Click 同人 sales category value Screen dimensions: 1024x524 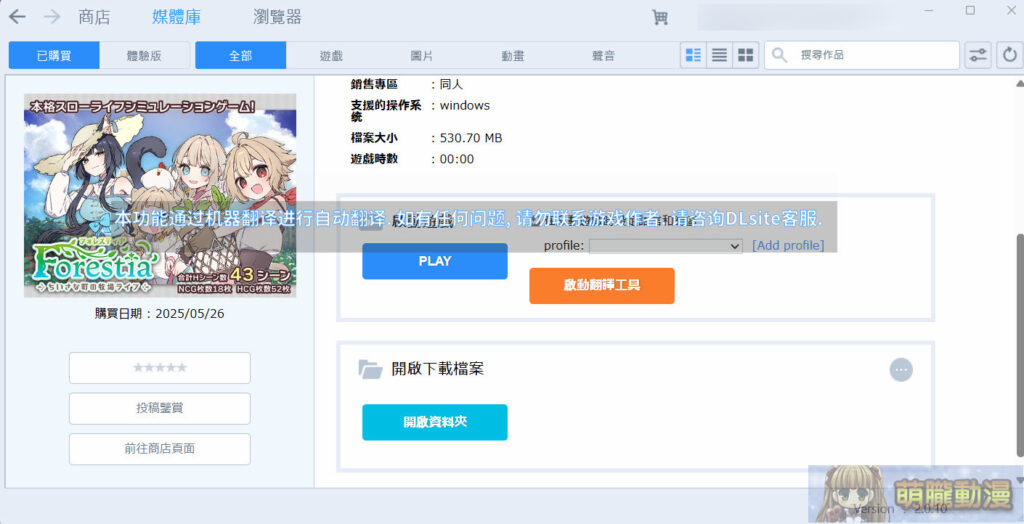pyautogui.click(x=451, y=84)
